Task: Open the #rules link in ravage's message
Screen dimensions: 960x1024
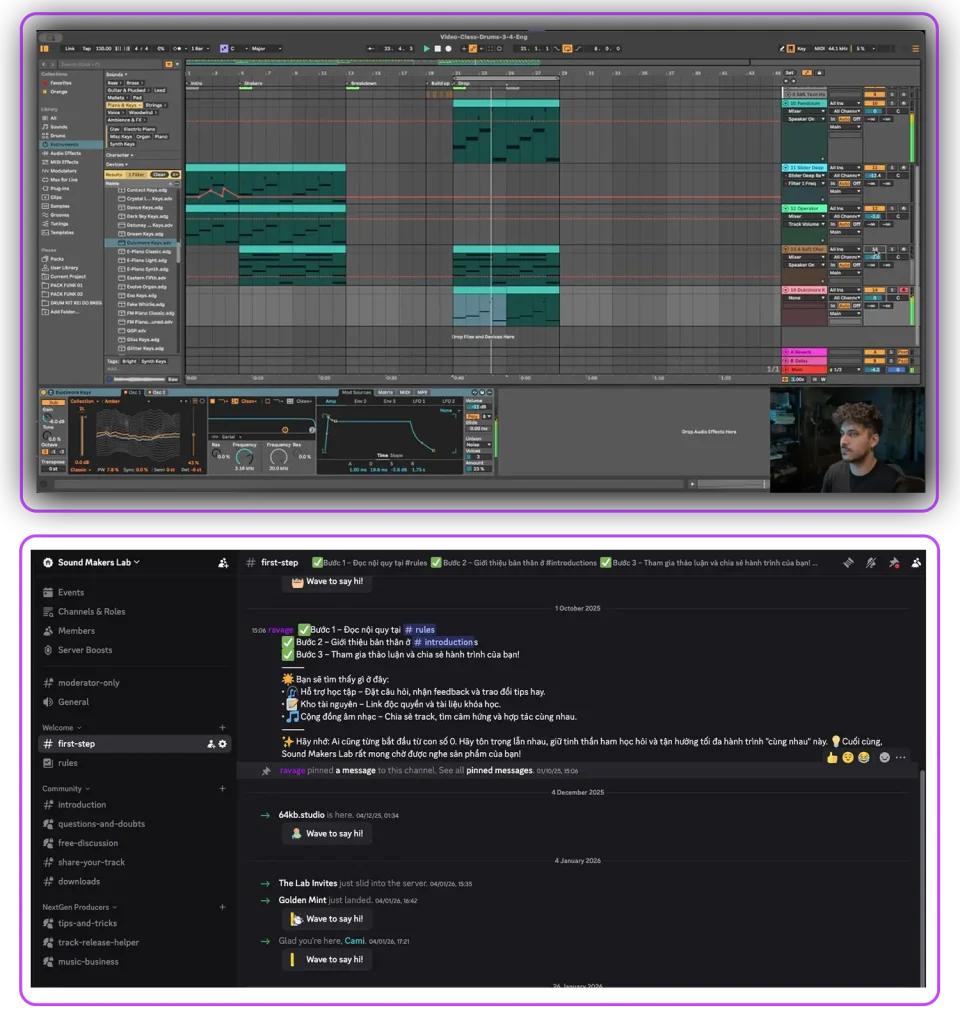Action: point(419,630)
